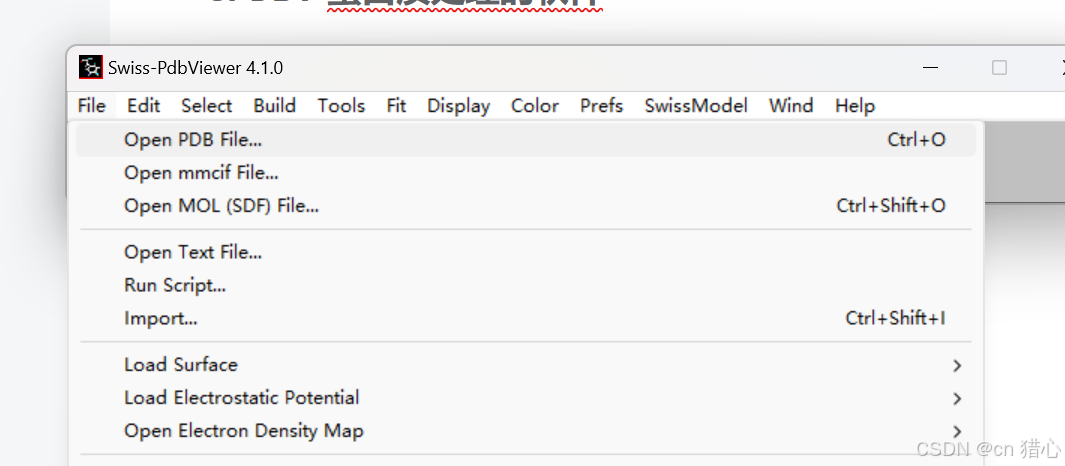
Task: Click the Swiss-PdbViewer app icon in title bar
Action: pos(90,67)
